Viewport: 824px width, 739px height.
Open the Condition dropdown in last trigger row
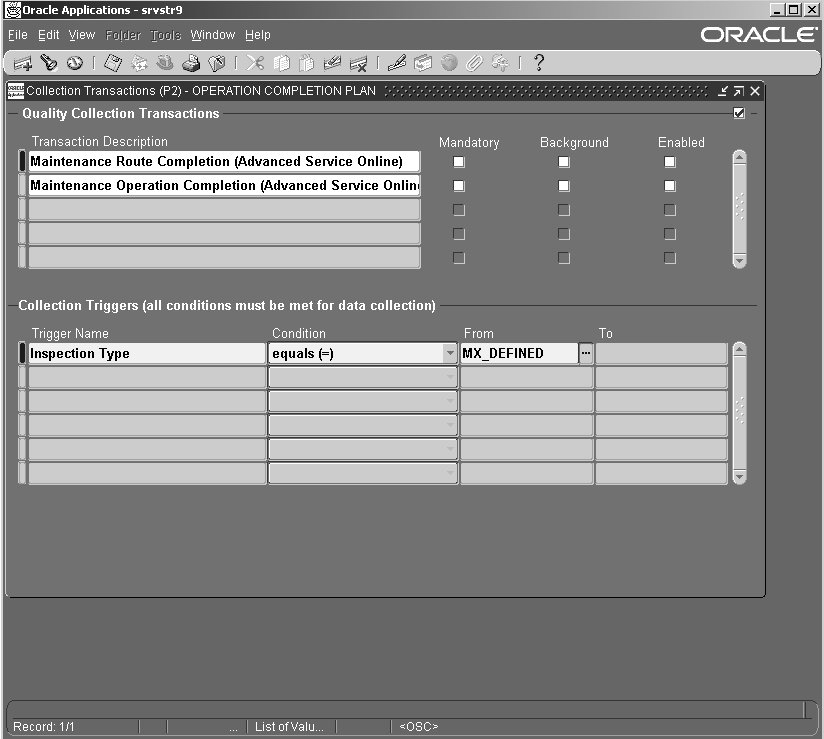450,474
